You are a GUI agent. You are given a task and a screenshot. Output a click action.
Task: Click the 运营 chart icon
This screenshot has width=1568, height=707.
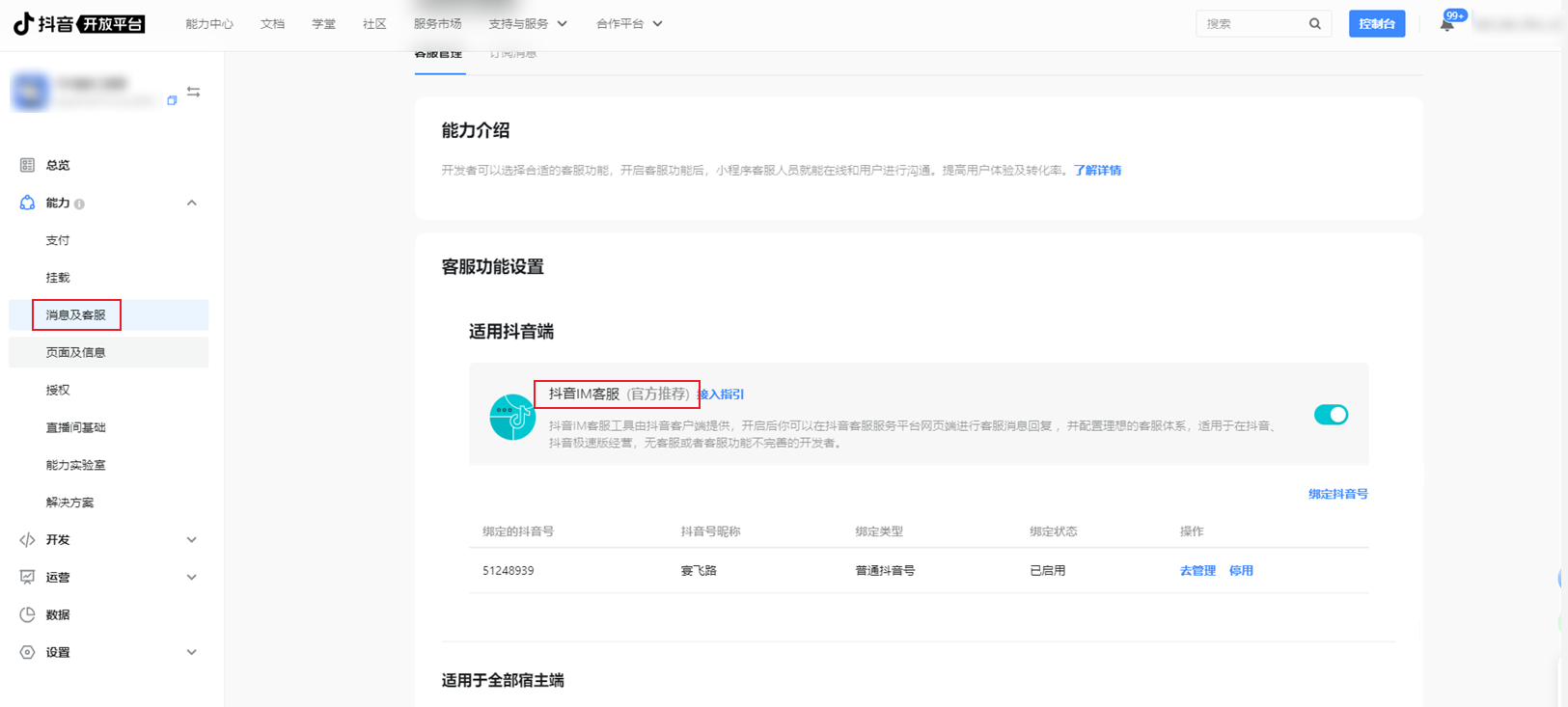tap(27, 578)
